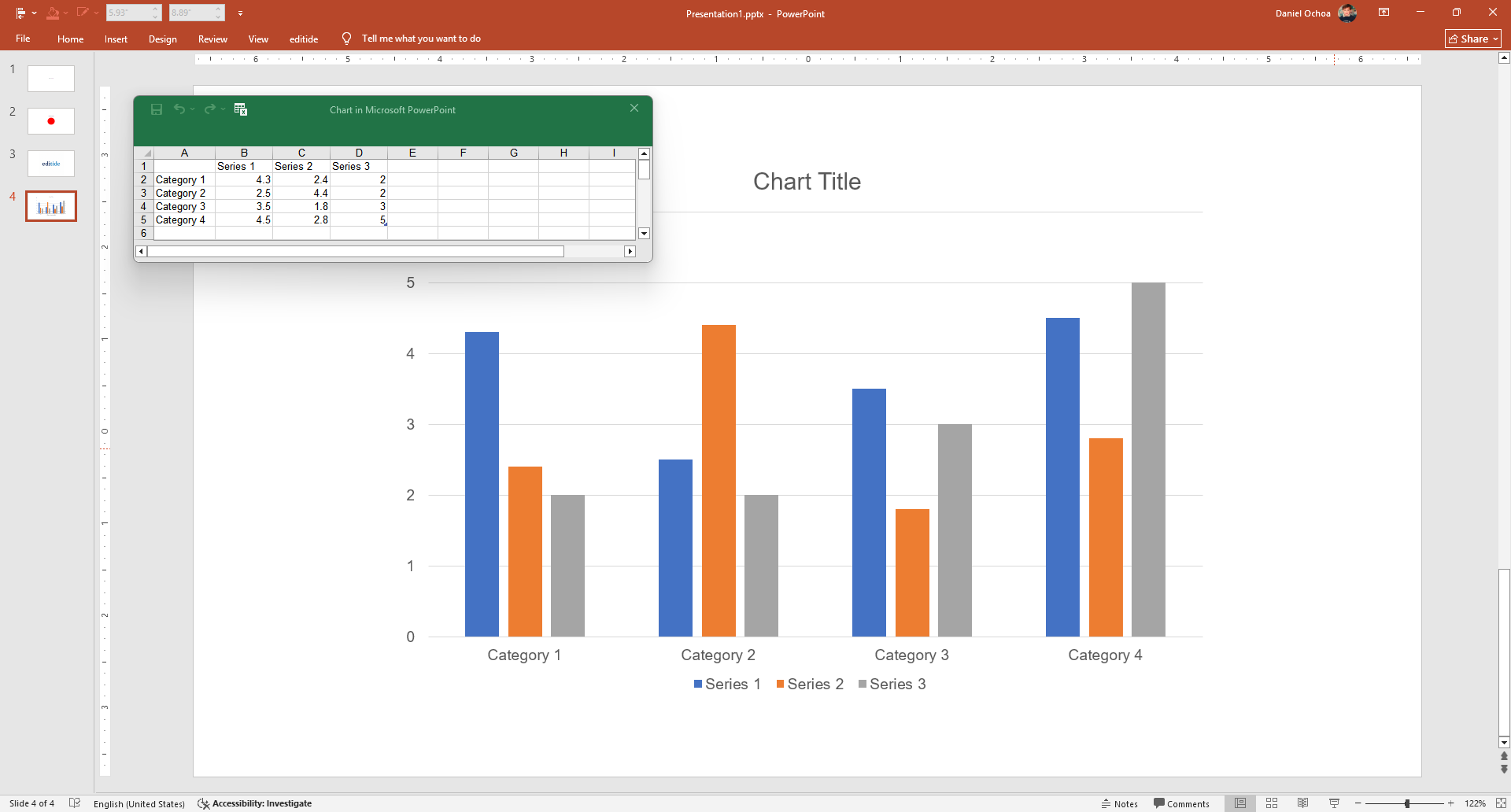
Task: Switch to the Home tab
Action: pyautogui.click(x=70, y=39)
